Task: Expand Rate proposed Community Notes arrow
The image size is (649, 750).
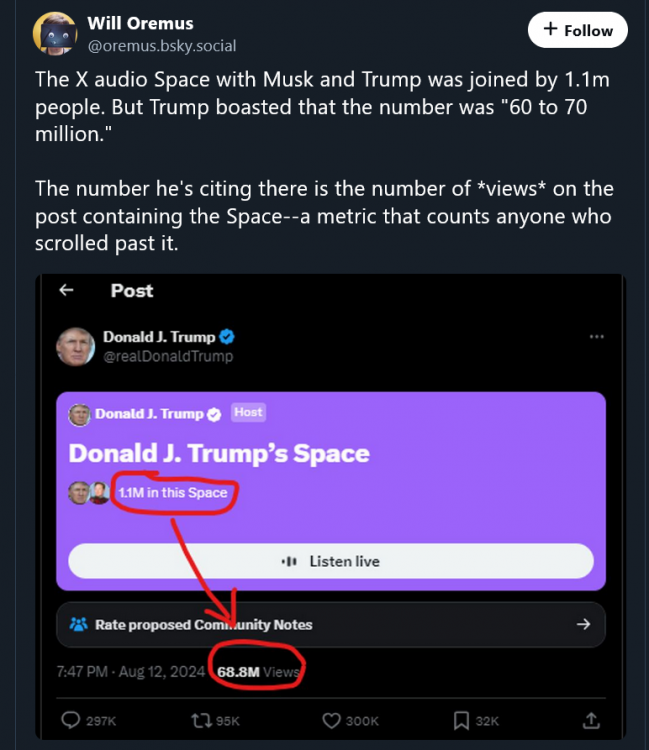Action: (583, 624)
